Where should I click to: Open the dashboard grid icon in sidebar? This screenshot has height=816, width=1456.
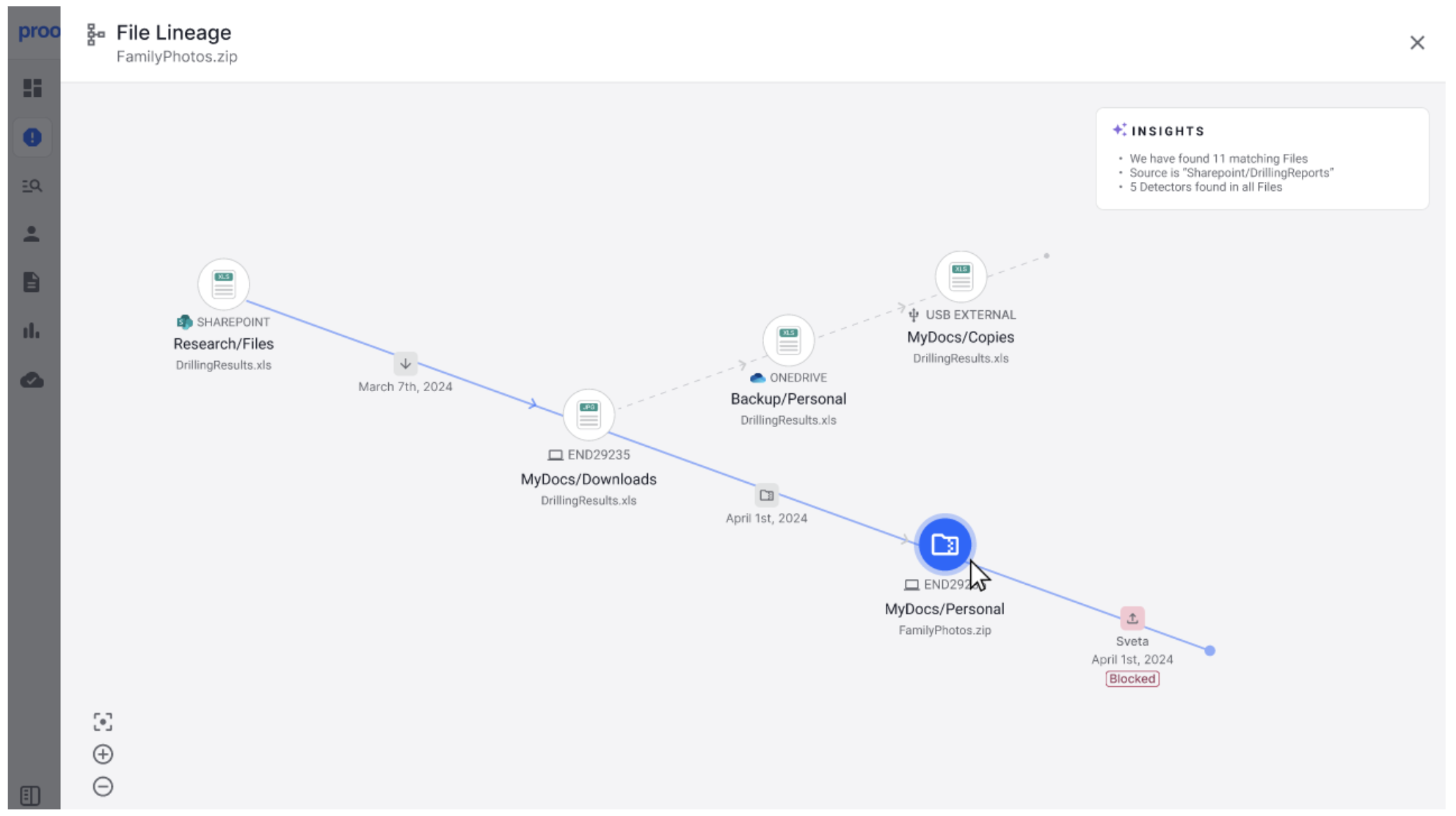[x=32, y=88]
